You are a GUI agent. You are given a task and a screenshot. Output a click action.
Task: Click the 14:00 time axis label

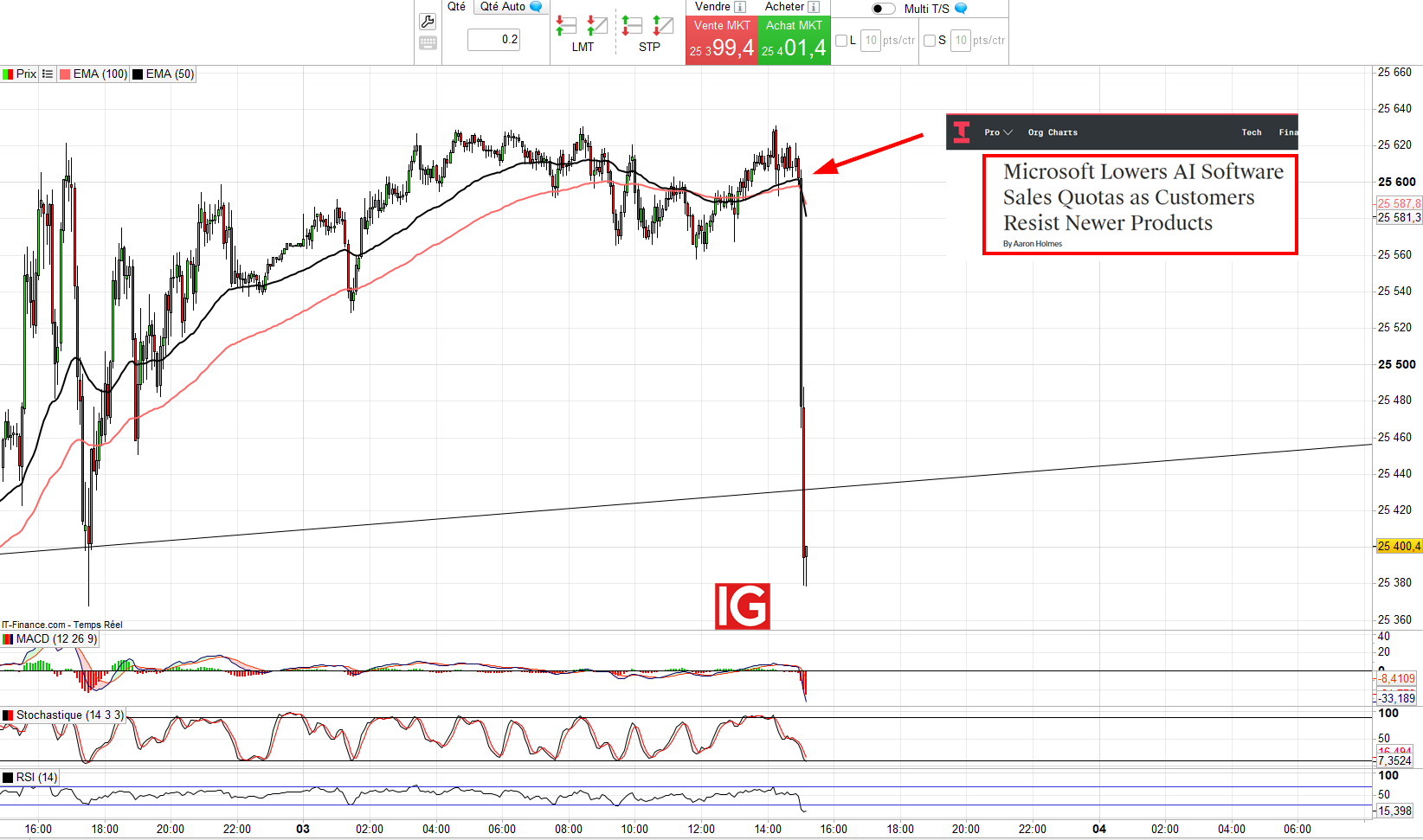tap(768, 829)
